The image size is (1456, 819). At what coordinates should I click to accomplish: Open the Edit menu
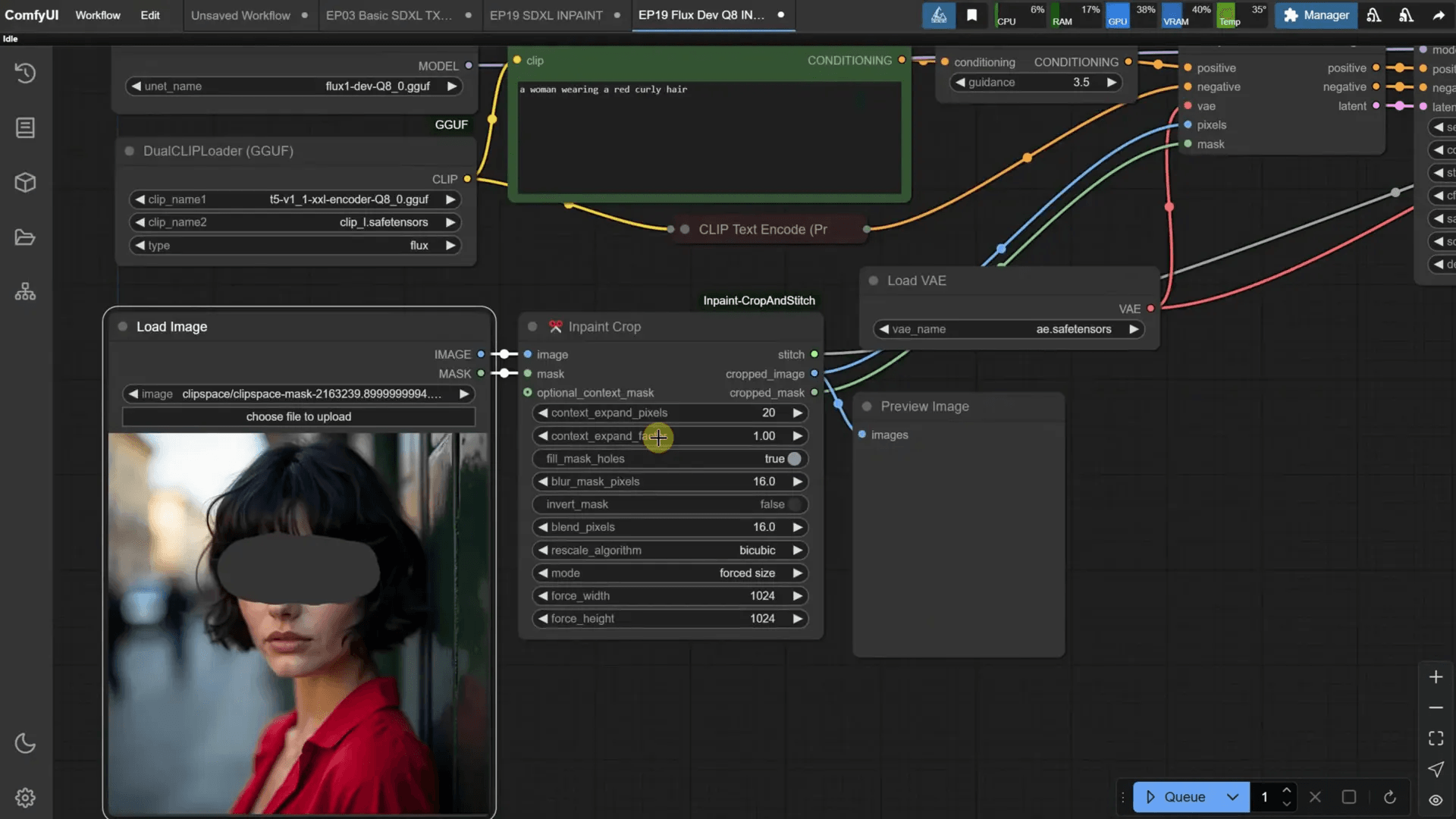tap(150, 15)
